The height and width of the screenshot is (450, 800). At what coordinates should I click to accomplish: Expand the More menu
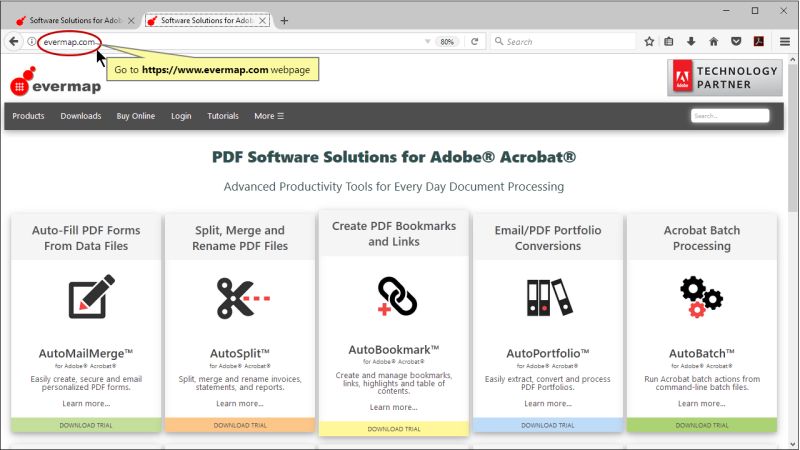tap(269, 116)
